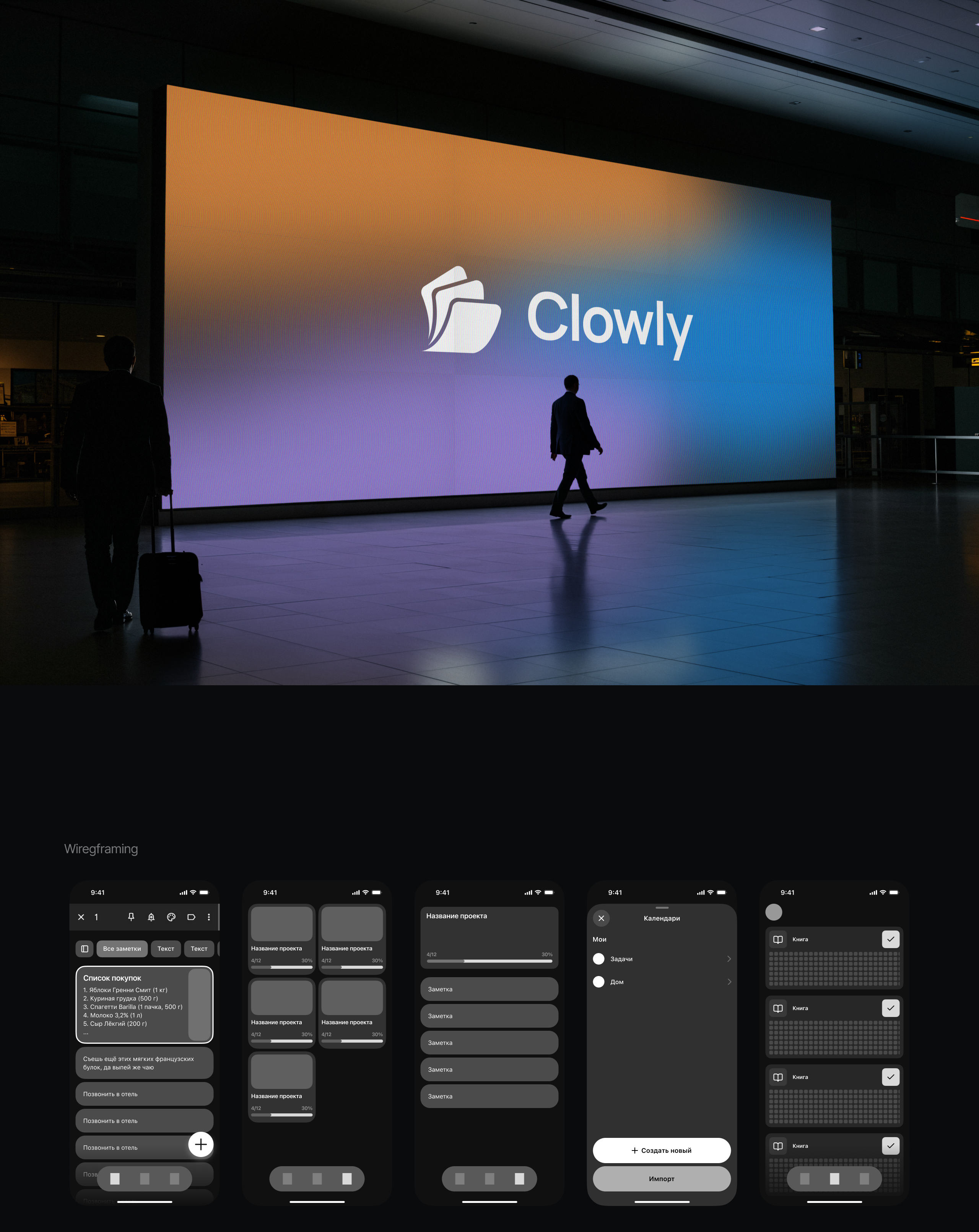Tap the highlighted last square in projects grid bottom bar
The width and height of the screenshot is (979, 1232).
coord(347,1178)
